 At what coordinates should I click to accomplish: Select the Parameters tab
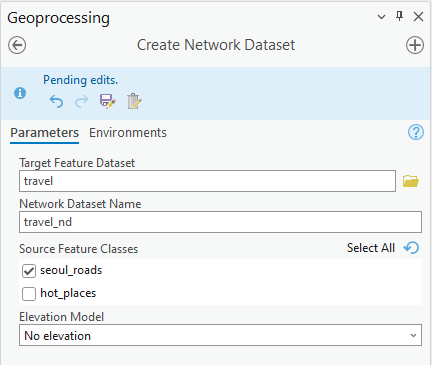(x=45, y=133)
